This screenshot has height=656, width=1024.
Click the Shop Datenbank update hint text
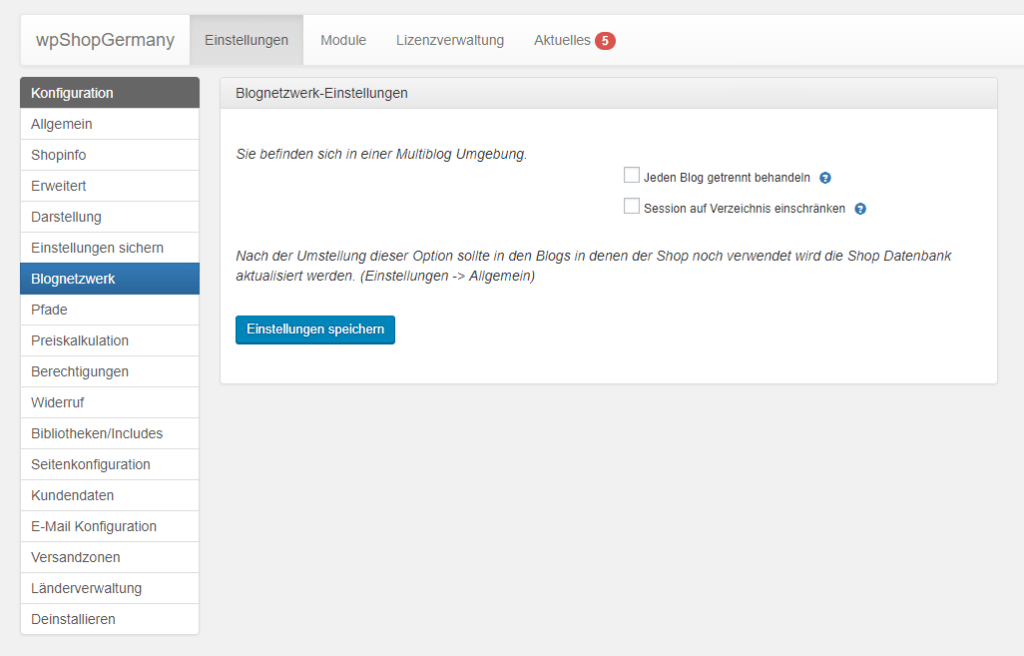tap(594, 266)
